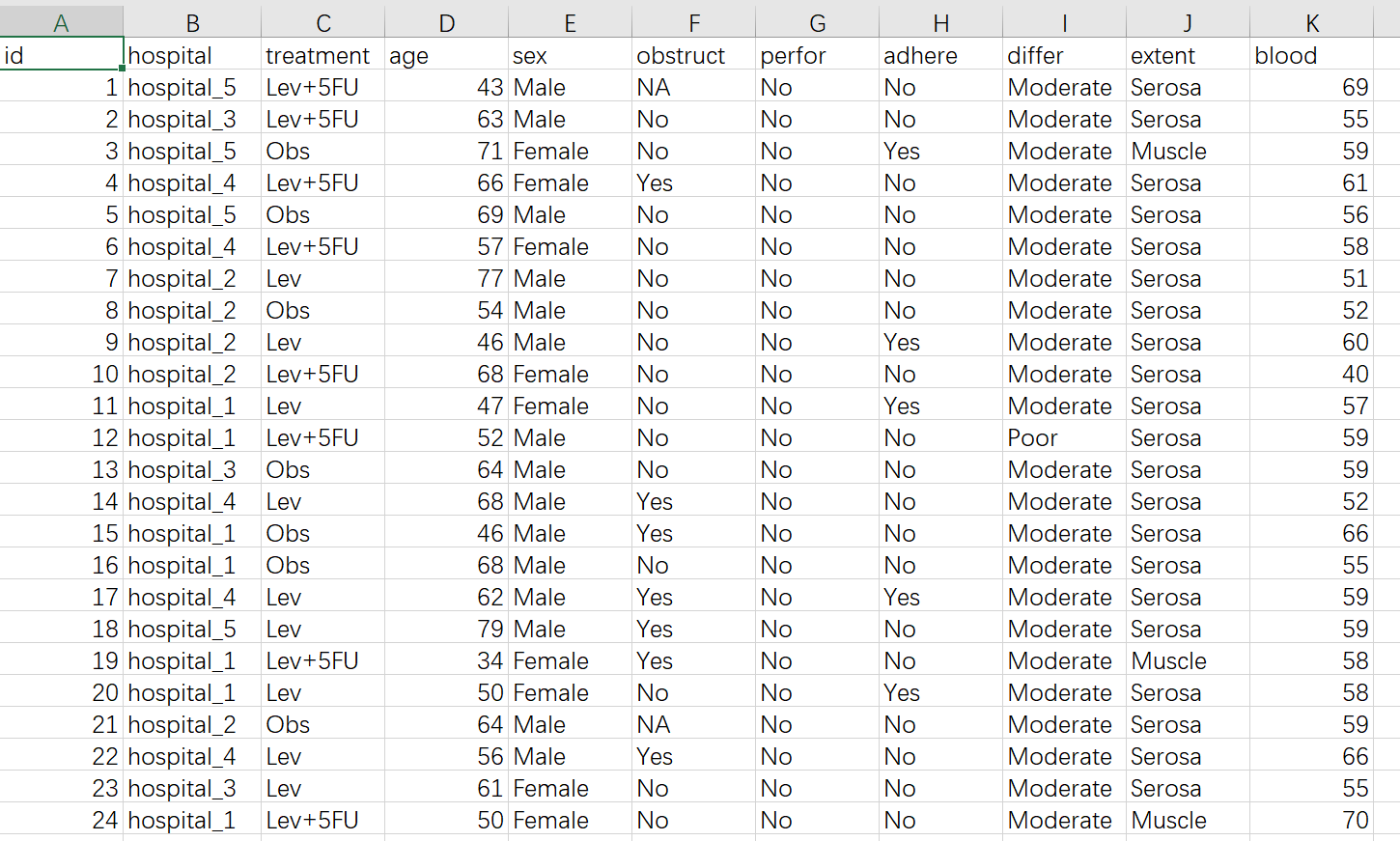1400x841 pixels.
Task: Select the 'extent' header cell
Action: (x=1187, y=55)
